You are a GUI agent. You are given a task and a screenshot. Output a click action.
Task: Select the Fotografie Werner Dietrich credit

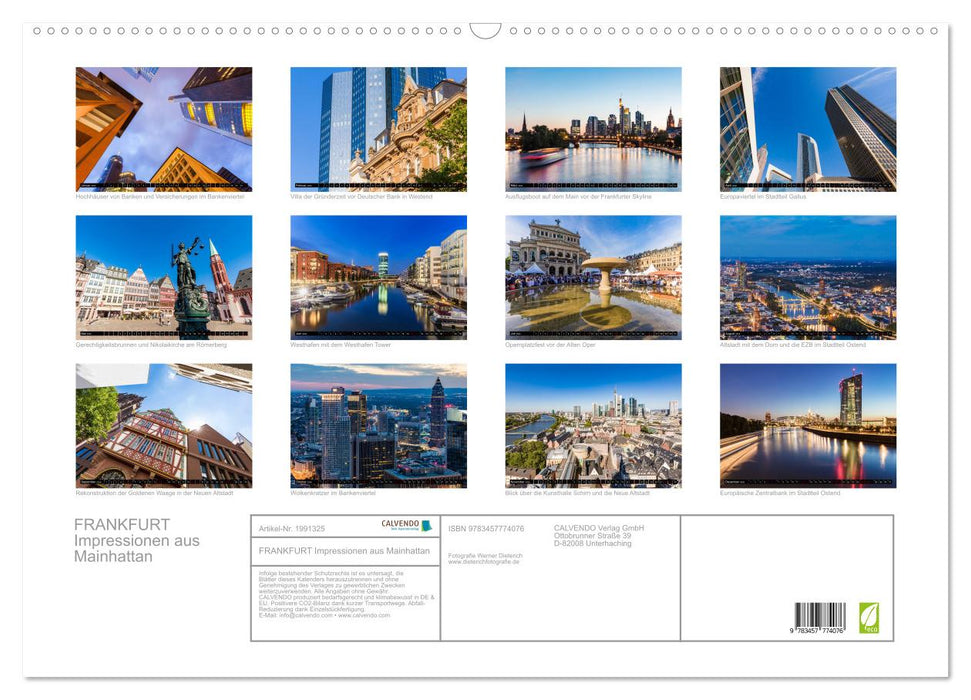(485, 557)
